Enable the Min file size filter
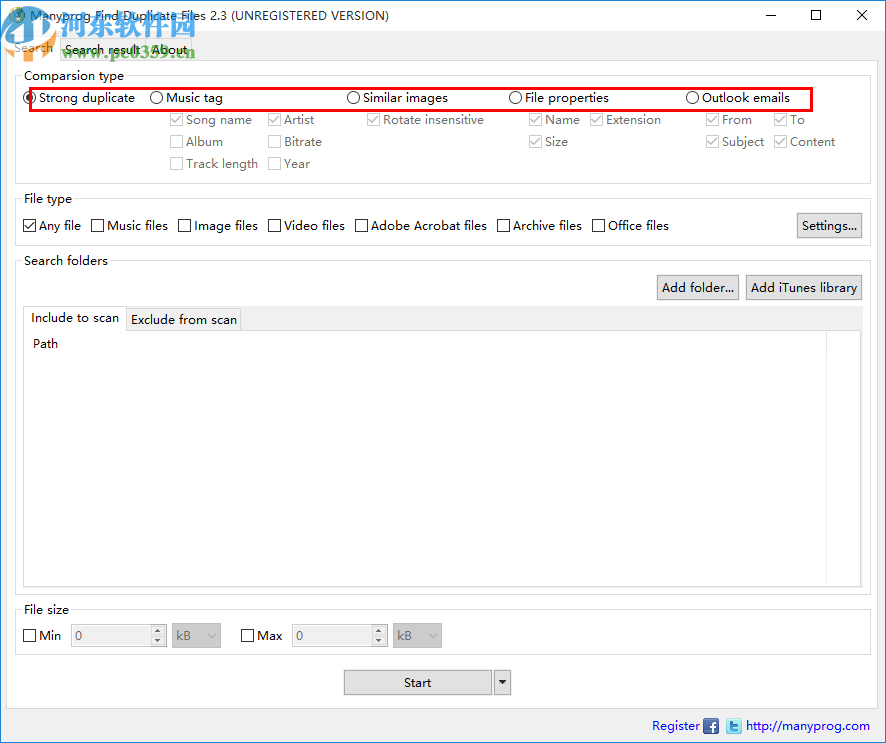886x743 pixels. click(x=30, y=635)
